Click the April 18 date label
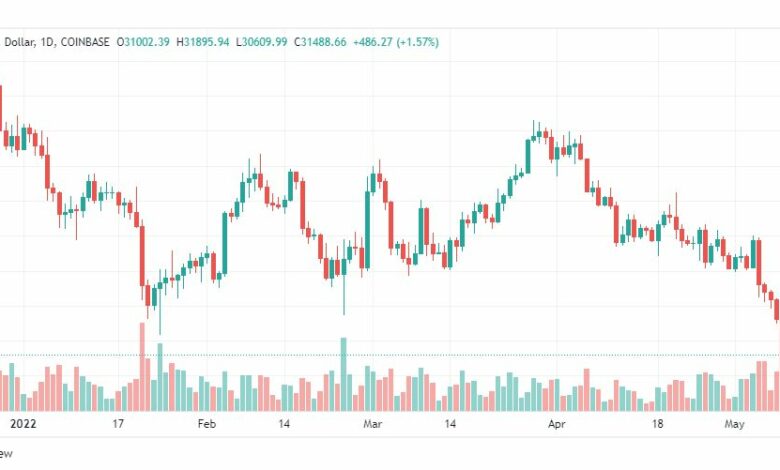The image size is (780, 470). coord(657,424)
